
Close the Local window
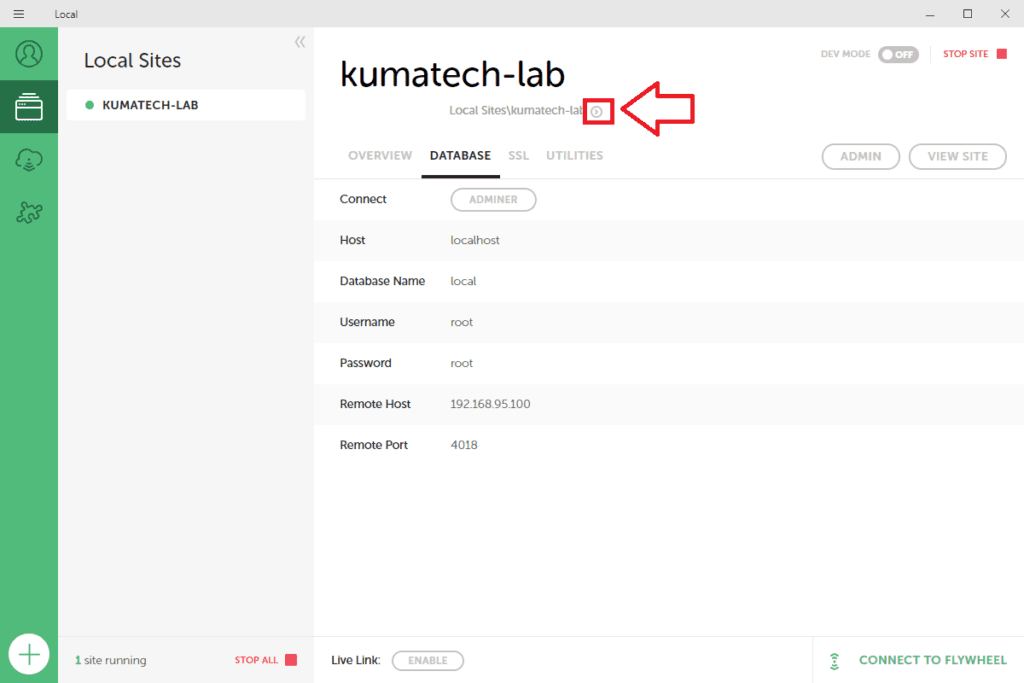[x=1005, y=14]
